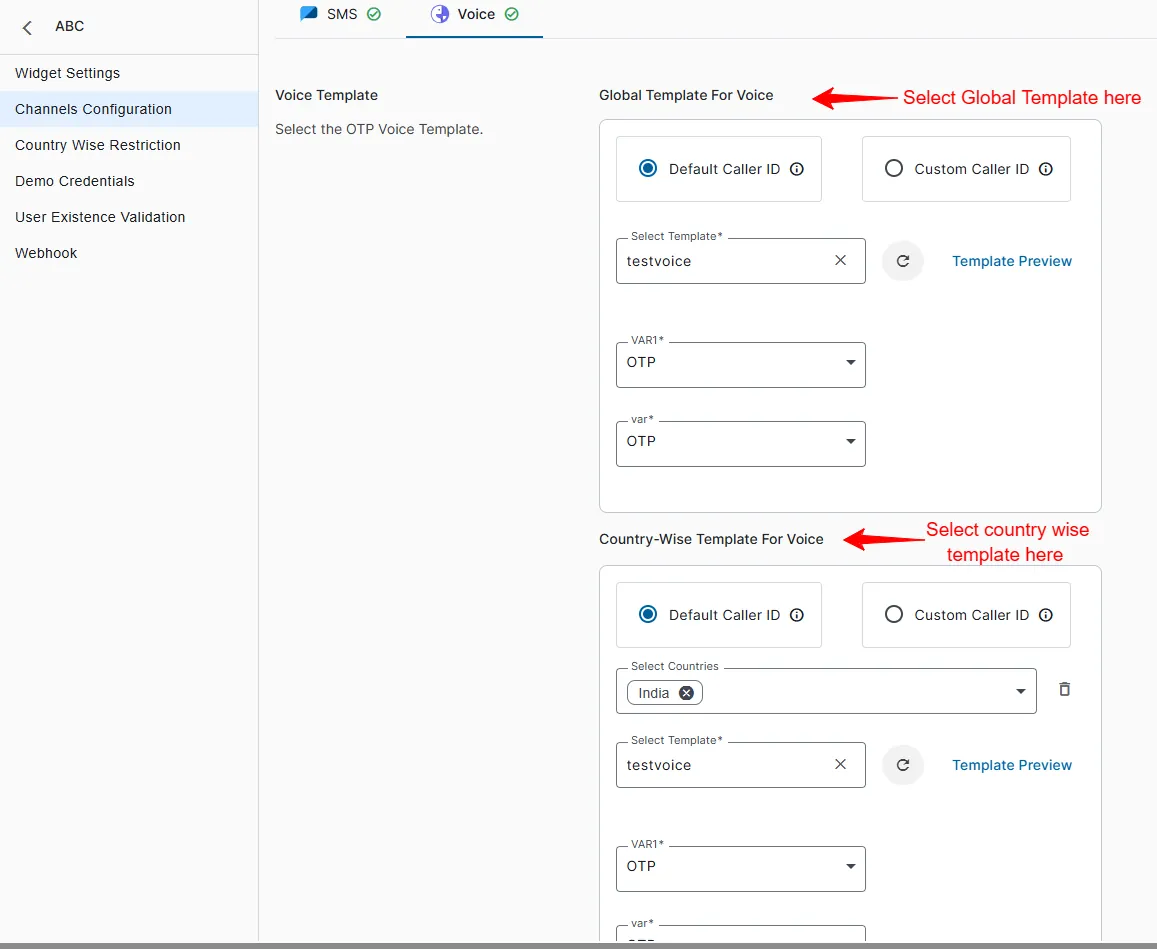
Task: Clear testvoice in Global Select Template field
Action: click(840, 260)
